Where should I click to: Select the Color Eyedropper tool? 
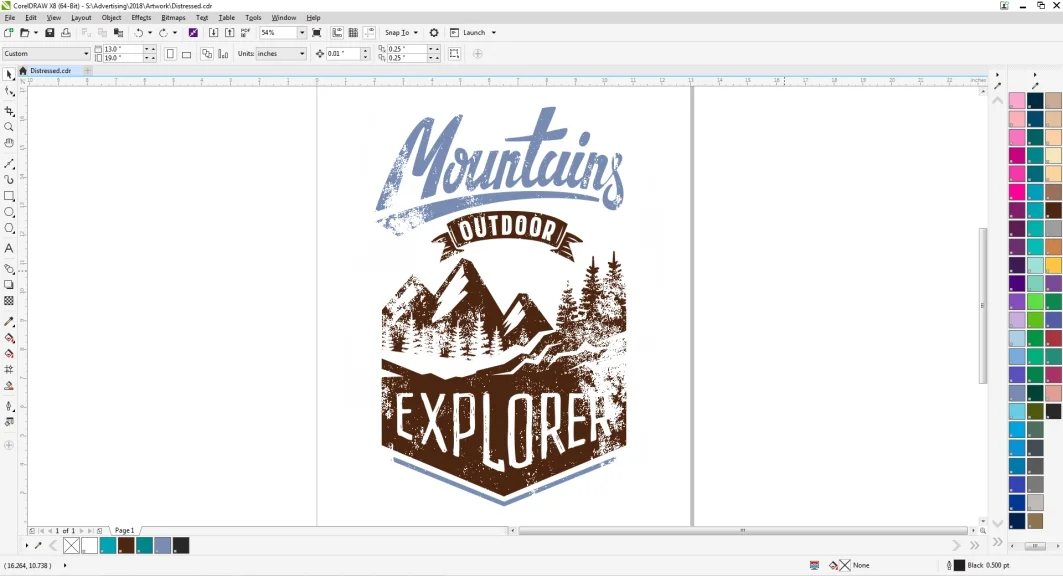[9, 321]
